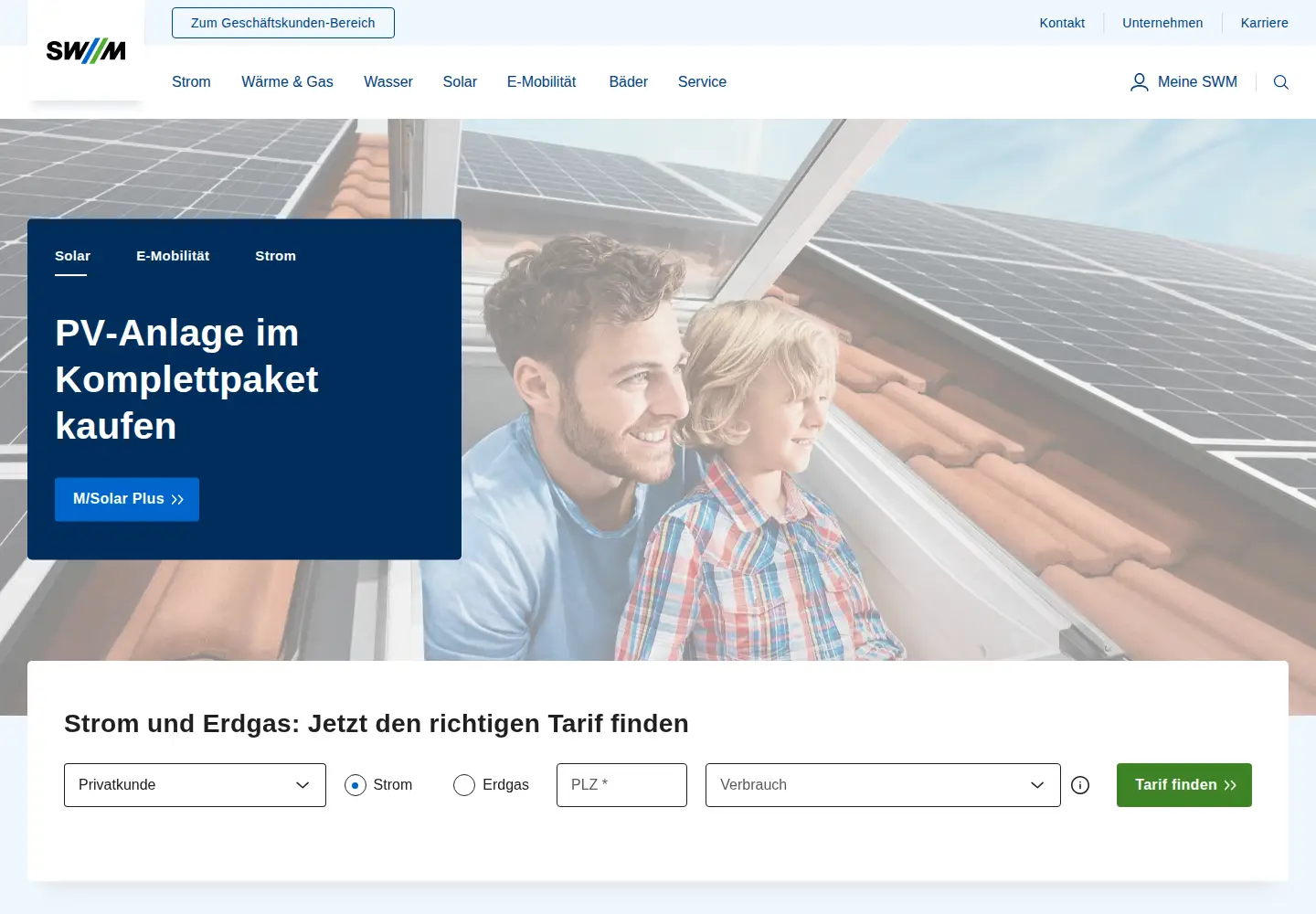1316x914 pixels.
Task: Open Meine SWM account login
Action: [1184, 82]
